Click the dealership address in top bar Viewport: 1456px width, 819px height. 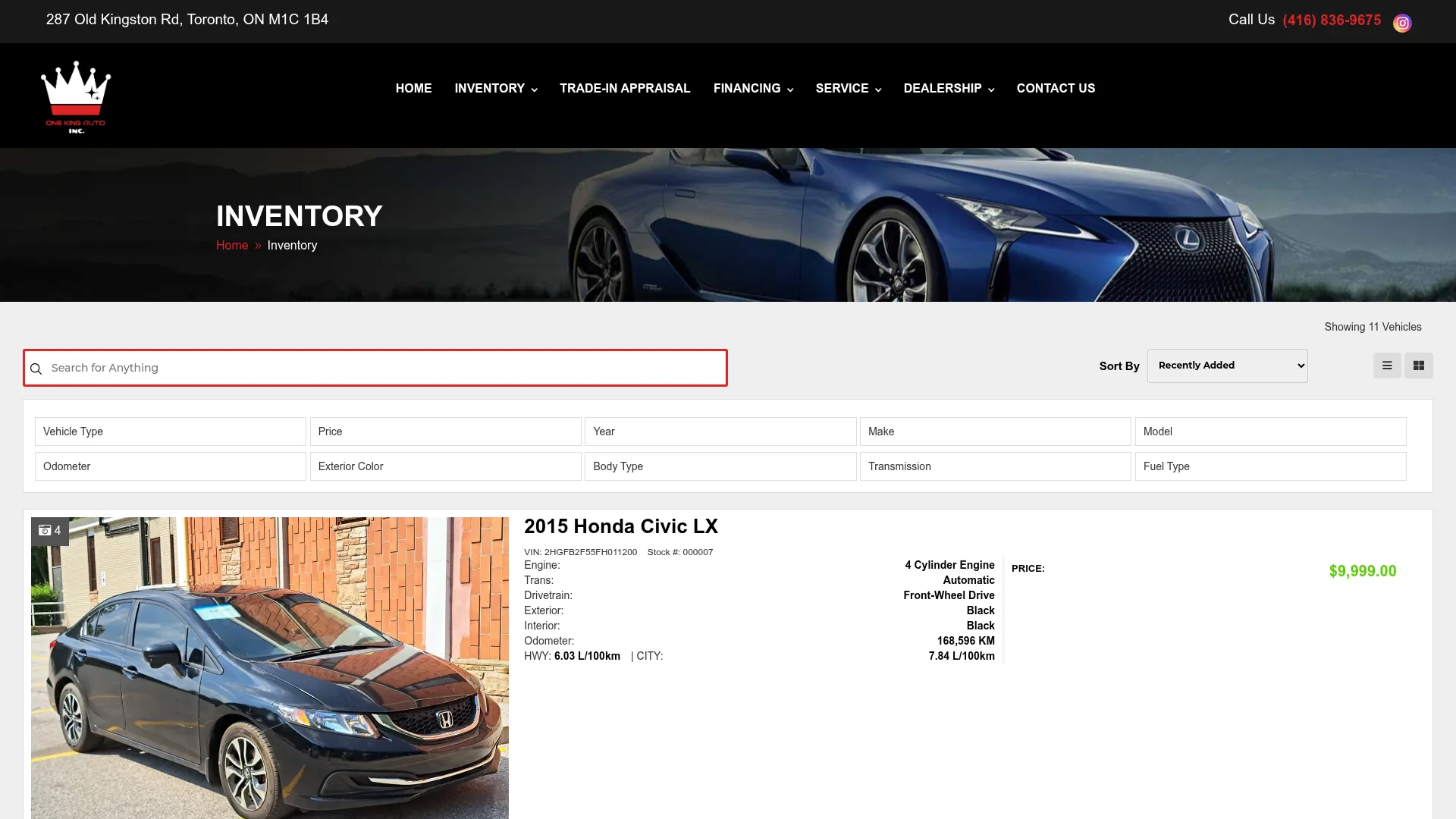click(x=187, y=20)
